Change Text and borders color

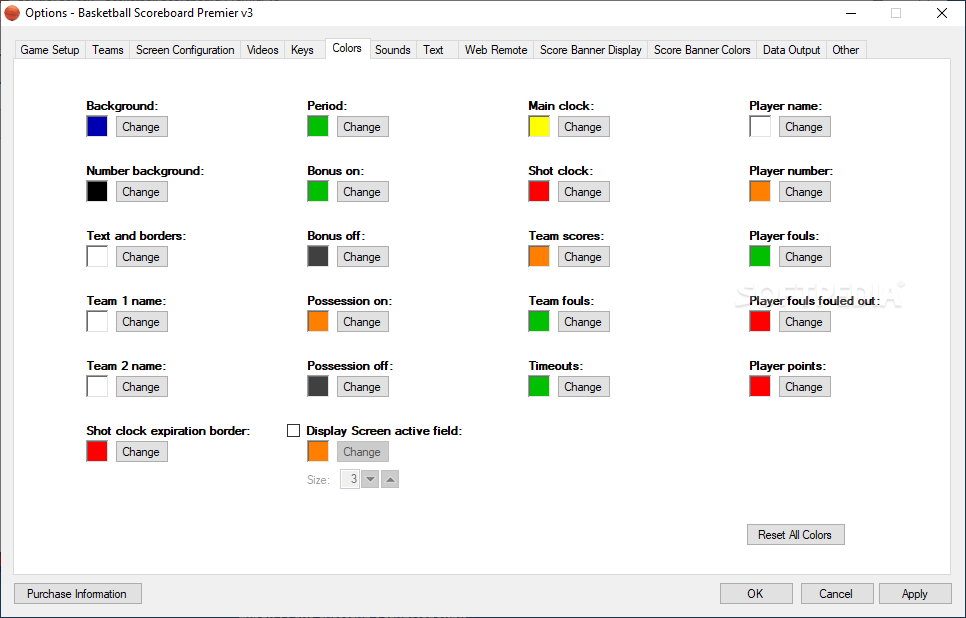click(142, 257)
